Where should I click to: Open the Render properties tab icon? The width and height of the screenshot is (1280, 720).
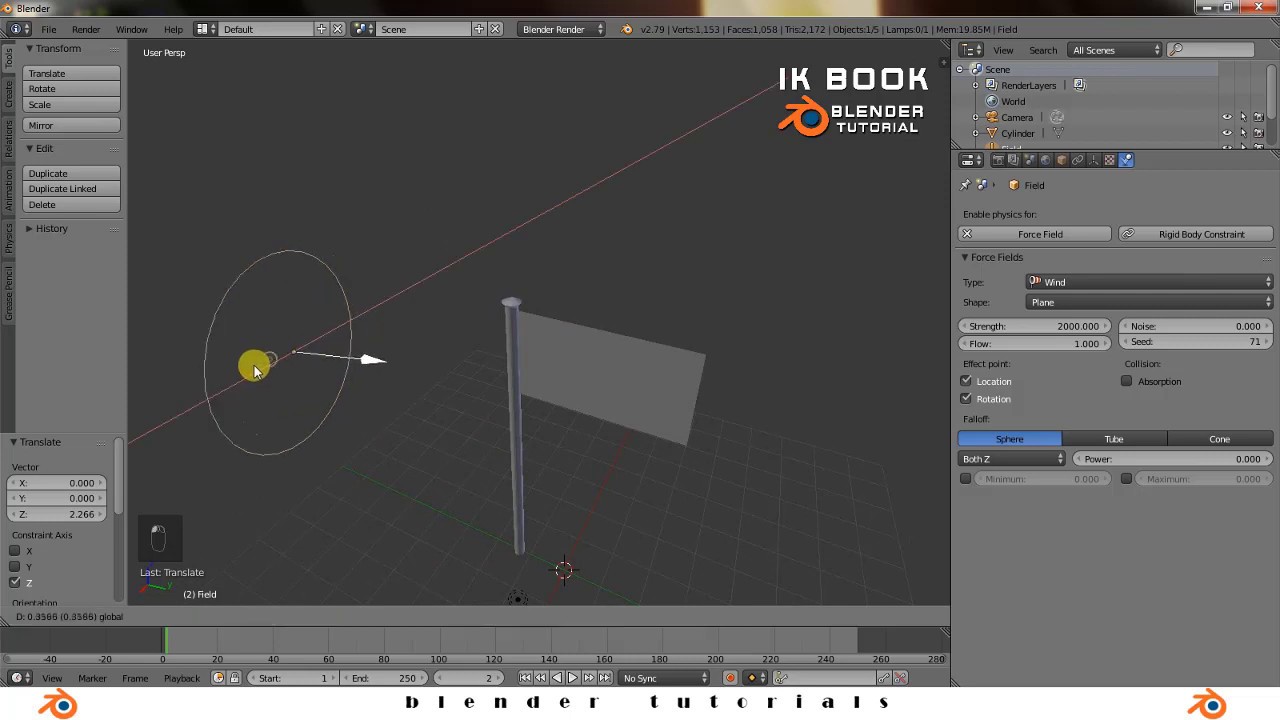point(998,160)
